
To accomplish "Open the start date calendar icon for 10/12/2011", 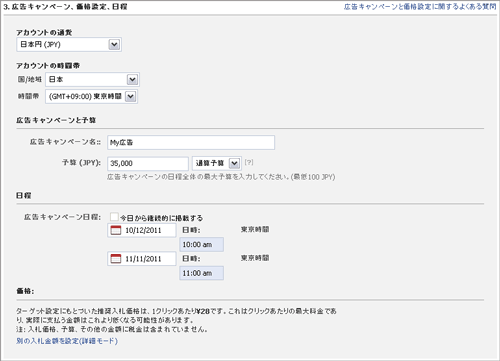I will pyautogui.click(x=116, y=230).
